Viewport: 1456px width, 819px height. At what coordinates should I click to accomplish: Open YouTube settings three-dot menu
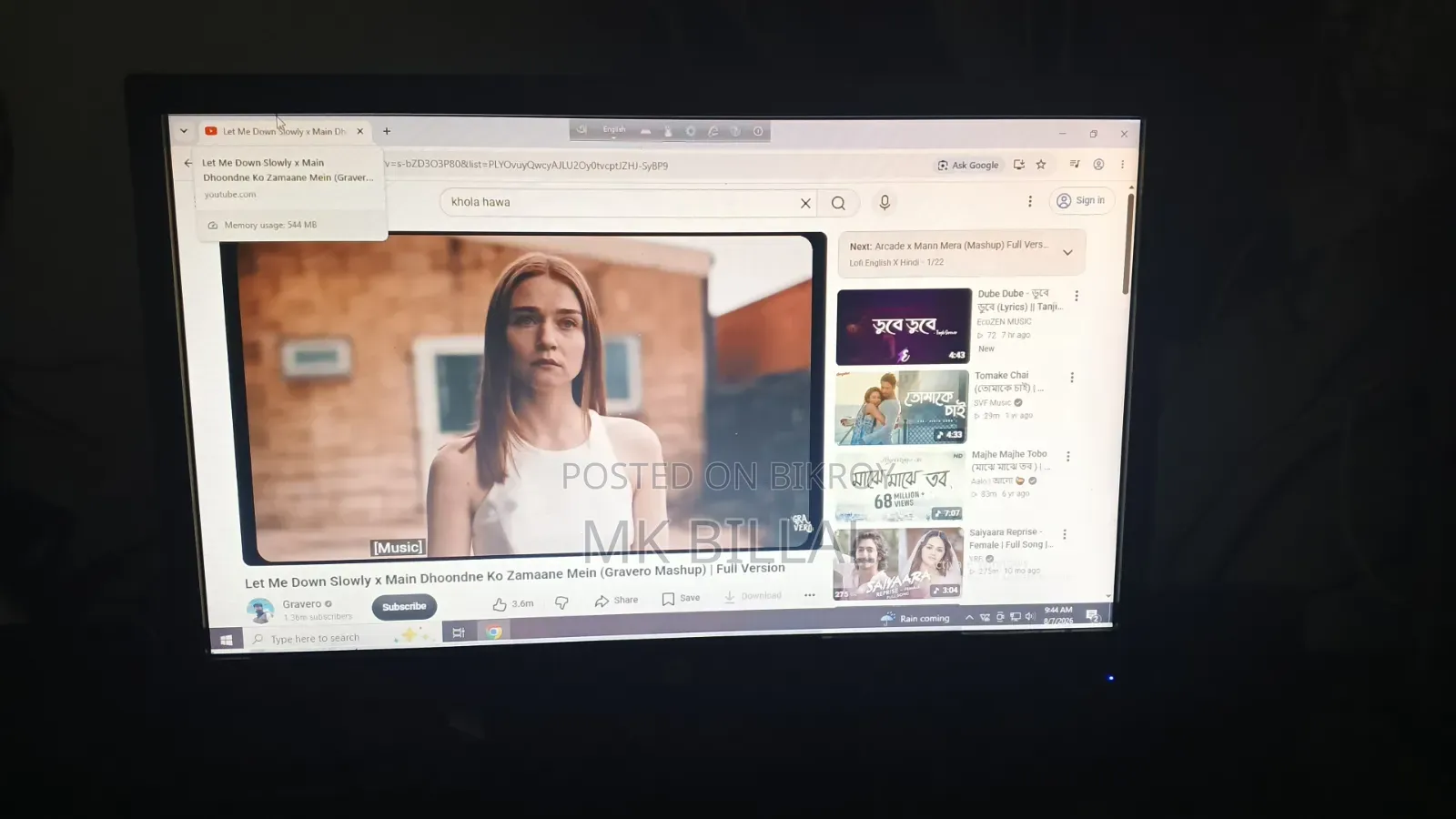1030,201
